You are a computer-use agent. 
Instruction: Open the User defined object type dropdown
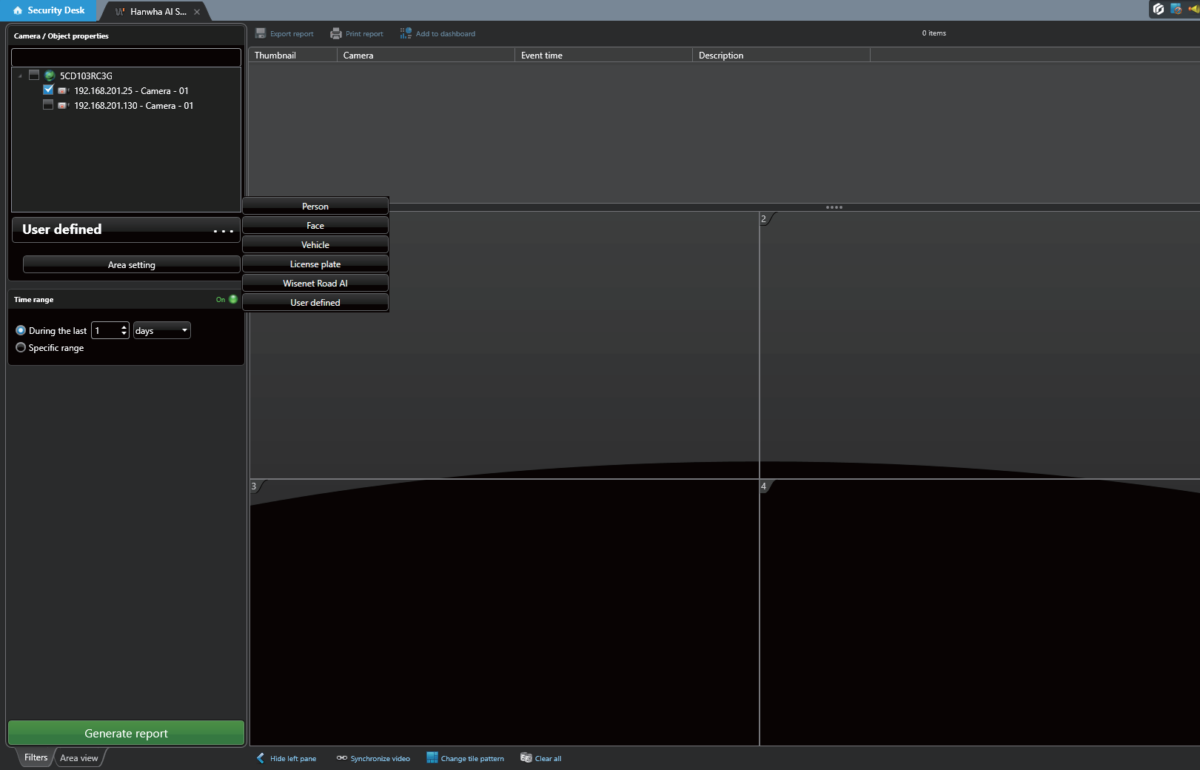click(126, 230)
